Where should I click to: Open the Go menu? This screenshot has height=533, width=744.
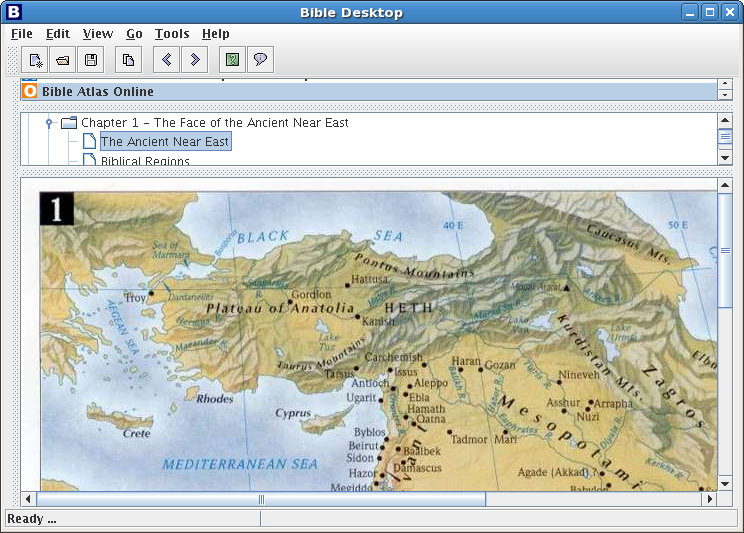click(x=134, y=34)
